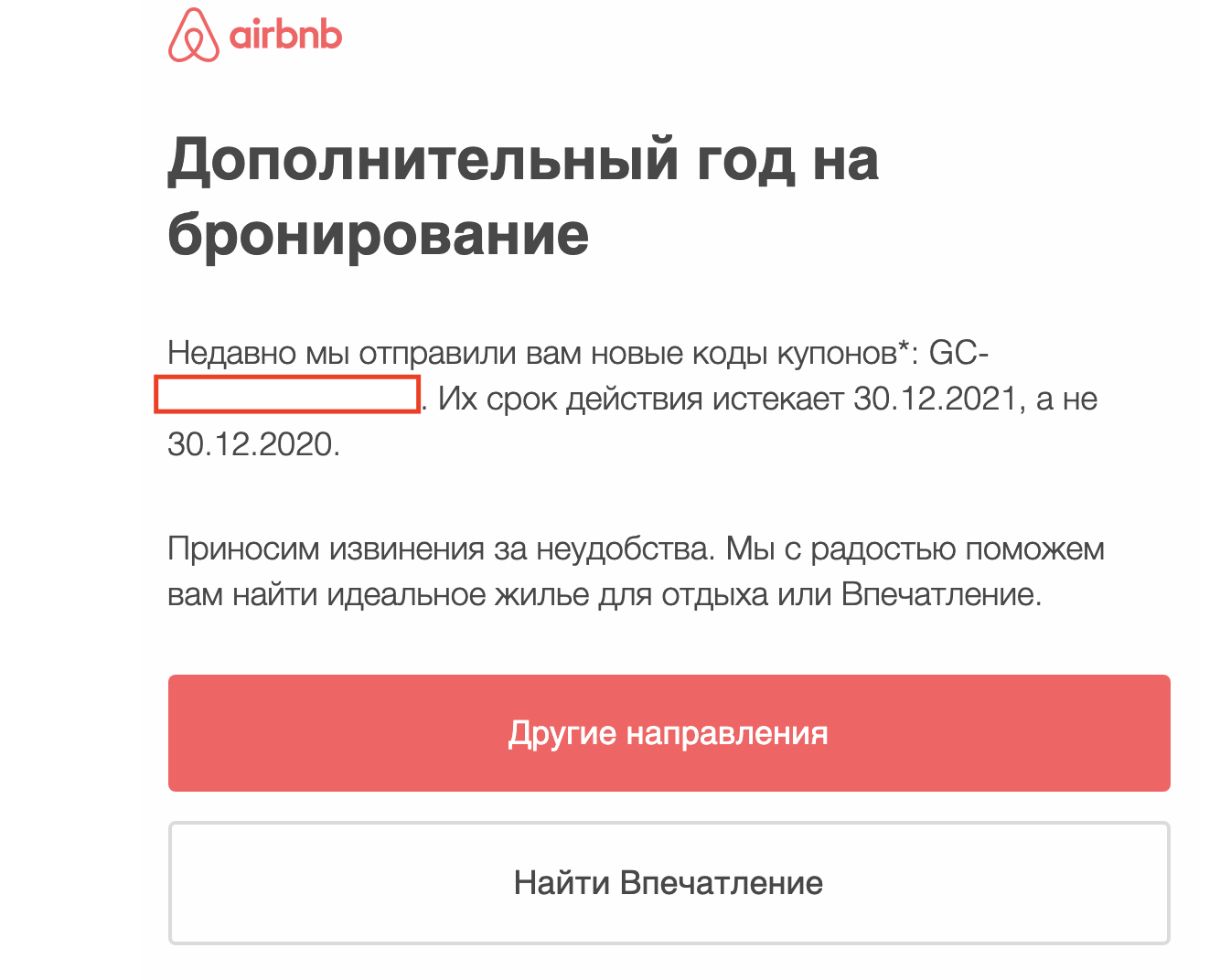The height and width of the screenshot is (980, 1231).
Task: Click the date 30.12.2020
Action: click(x=252, y=444)
